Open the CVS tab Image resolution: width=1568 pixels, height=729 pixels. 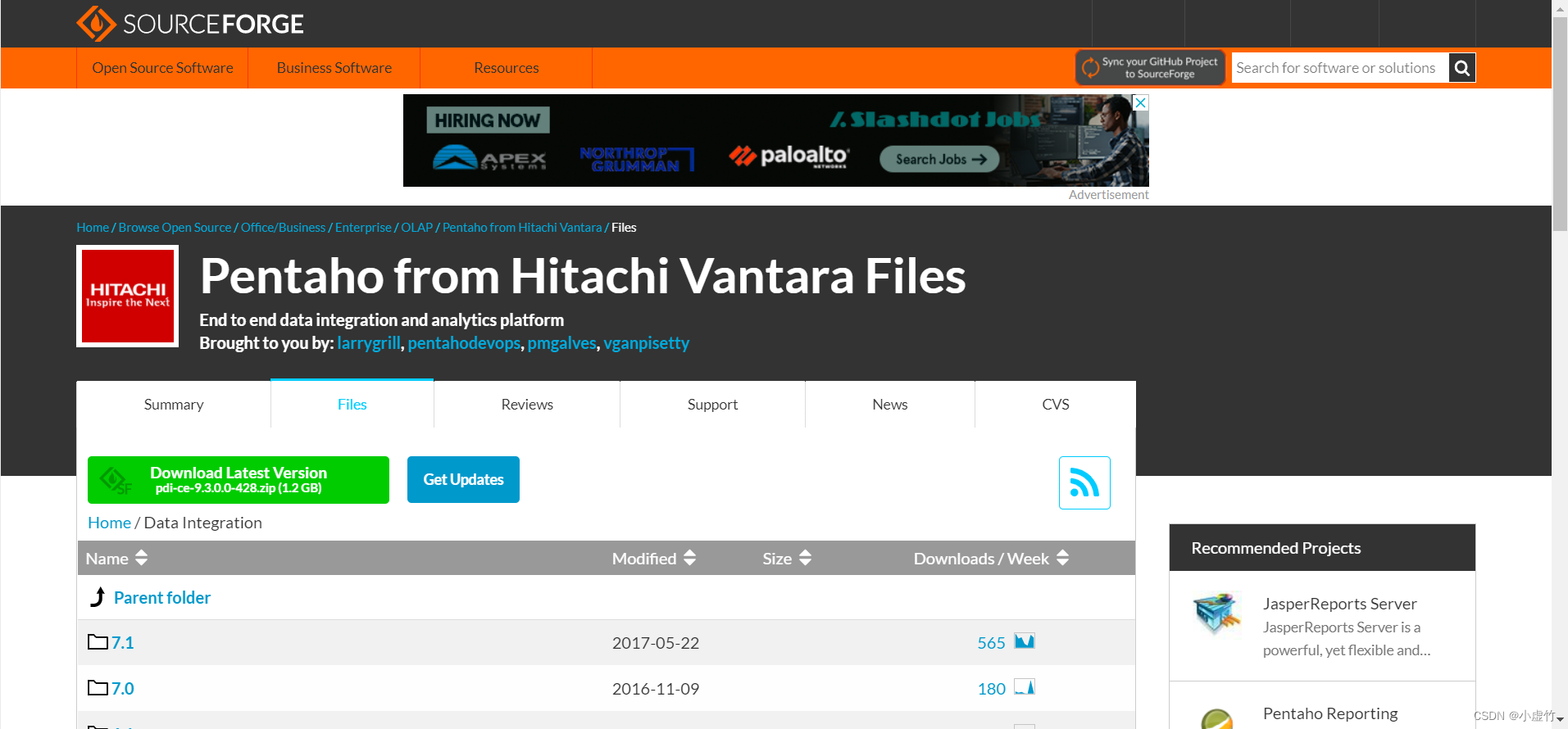[1056, 405]
